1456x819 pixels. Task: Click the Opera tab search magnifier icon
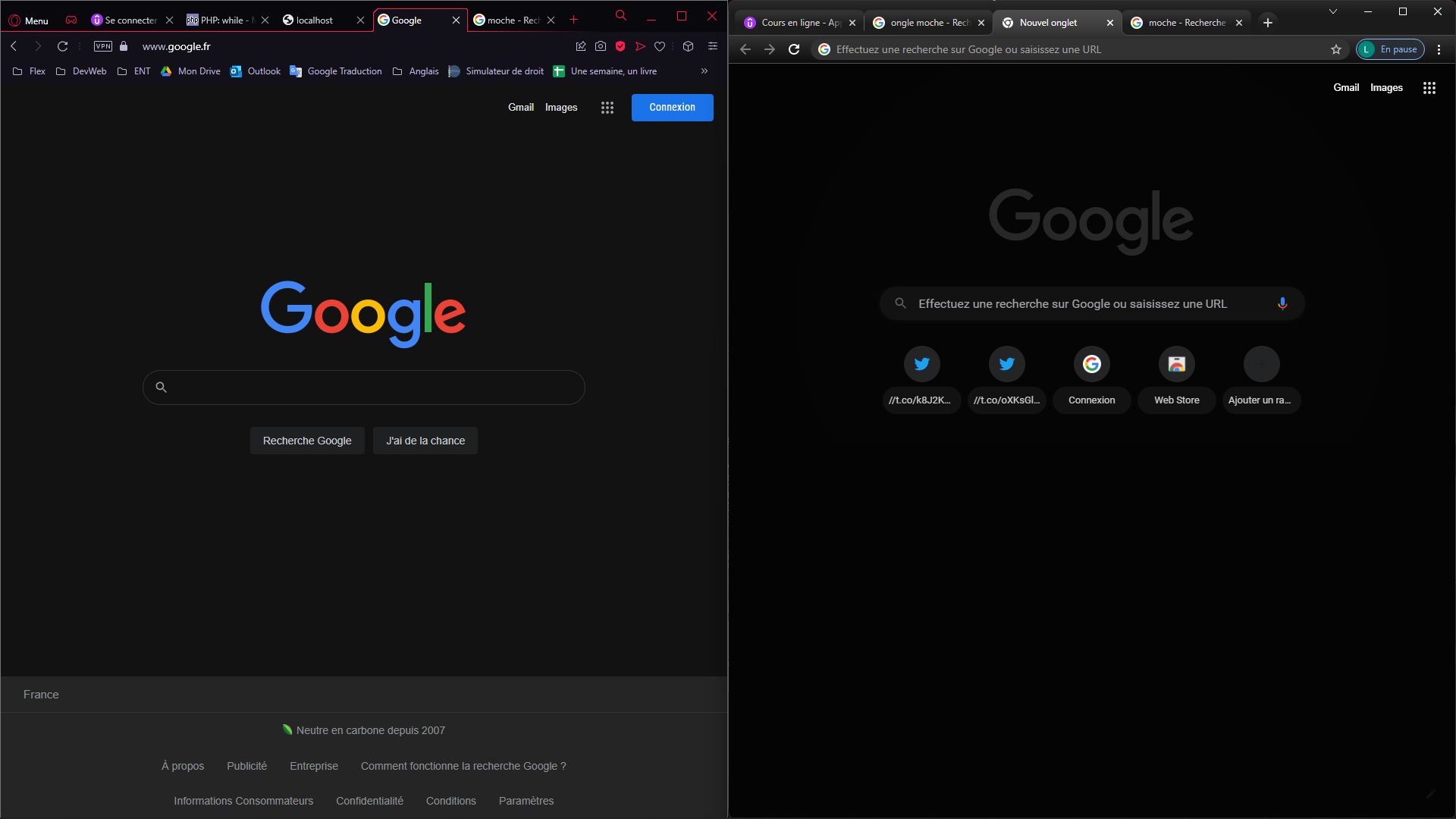621,15
